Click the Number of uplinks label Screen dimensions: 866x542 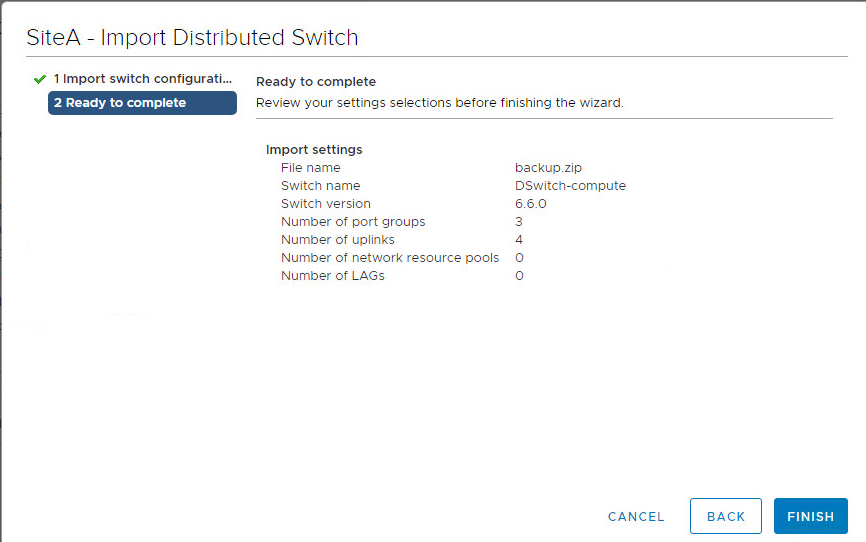tap(337, 240)
